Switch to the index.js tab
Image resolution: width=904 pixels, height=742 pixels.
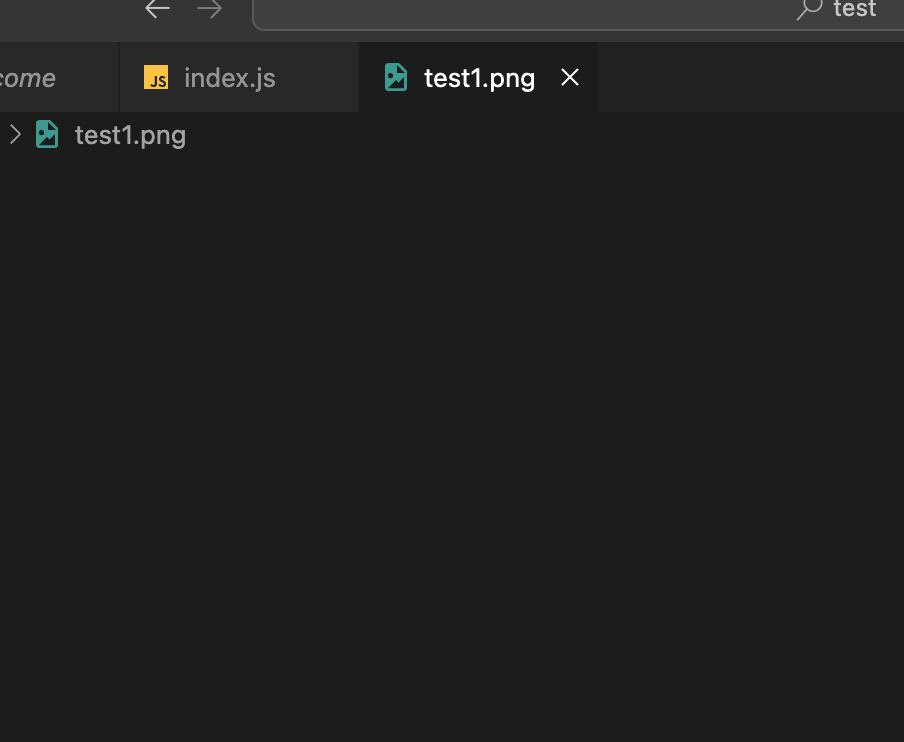pyautogui.click(x=229, y=78)
